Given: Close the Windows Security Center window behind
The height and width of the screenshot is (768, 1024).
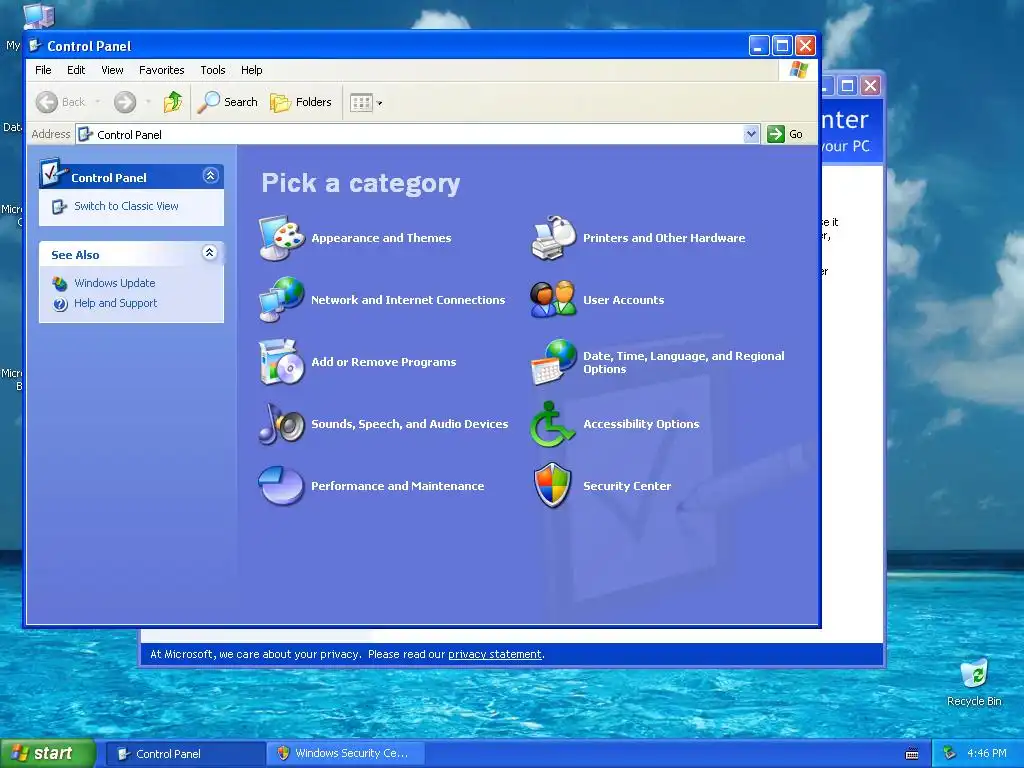Looking at the screenshot, I should click(x=871, y=86).
